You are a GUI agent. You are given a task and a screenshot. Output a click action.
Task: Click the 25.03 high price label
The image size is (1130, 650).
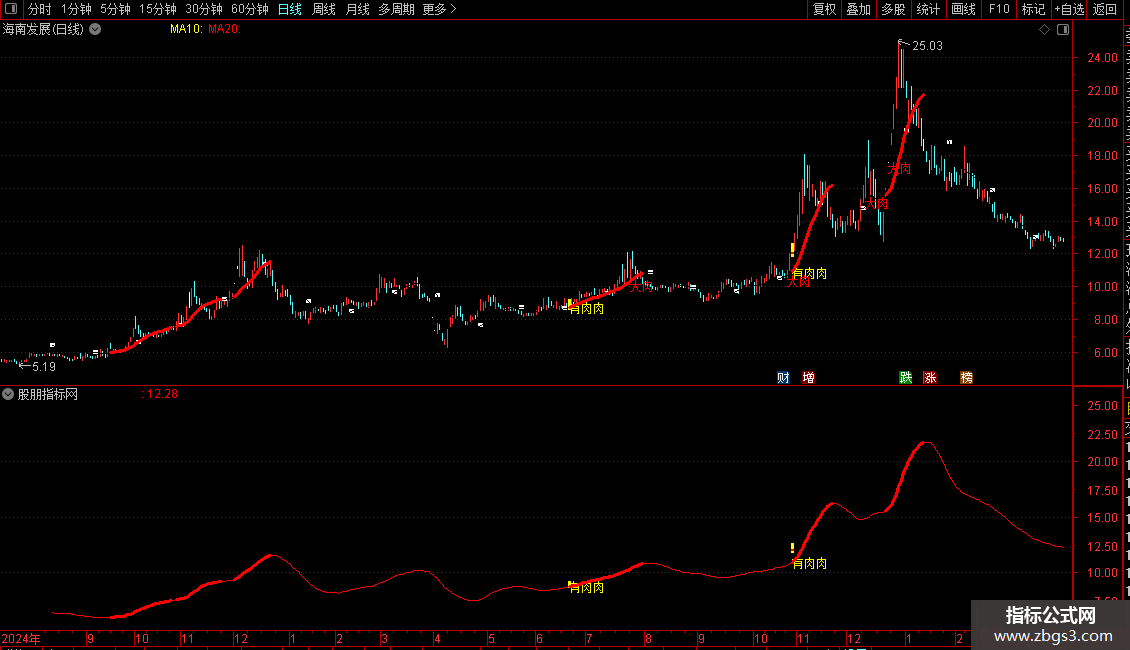pos(927,45)
